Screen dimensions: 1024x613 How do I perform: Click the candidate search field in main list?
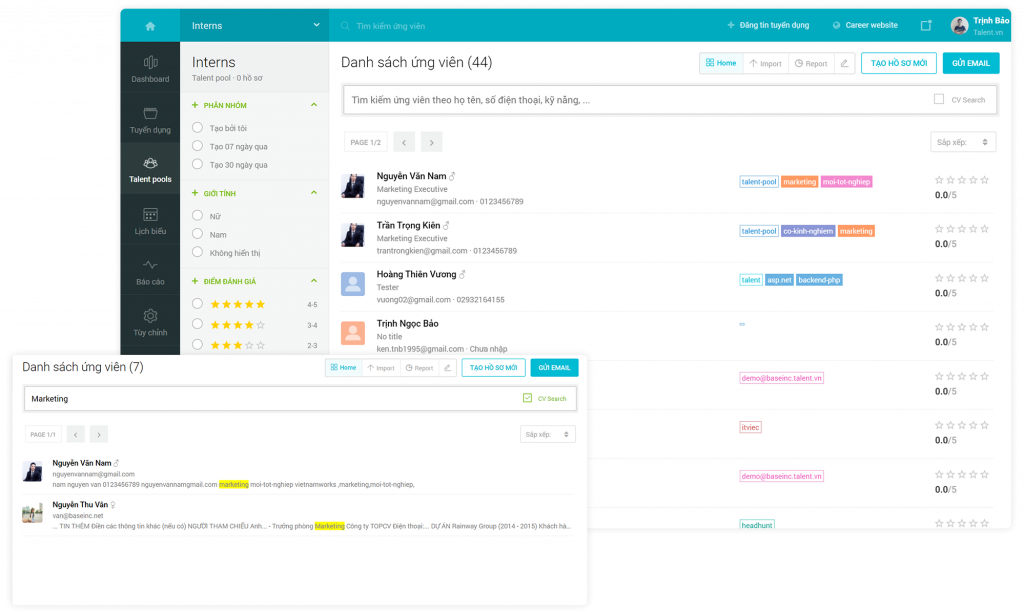630,100
